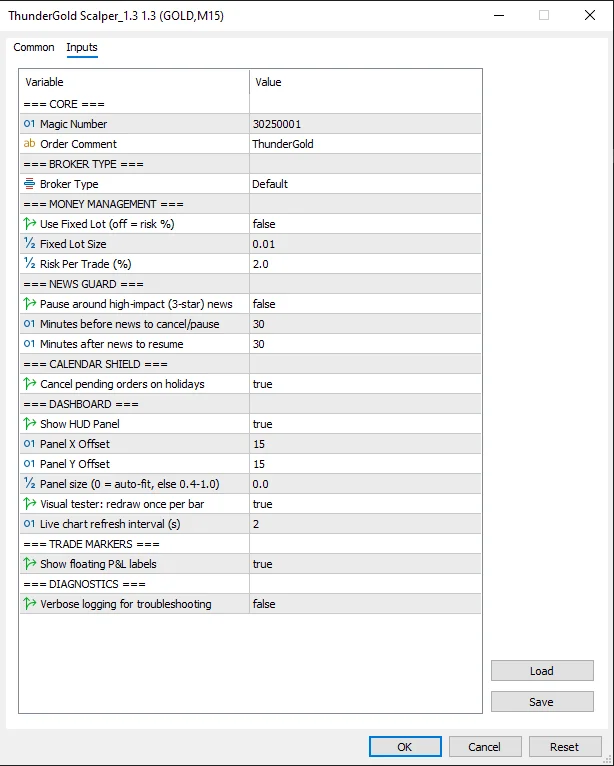The height and width of the screenshot is (766, 614).
Task: Edit Minutes after news to resume value
Action: click(365, 344)
